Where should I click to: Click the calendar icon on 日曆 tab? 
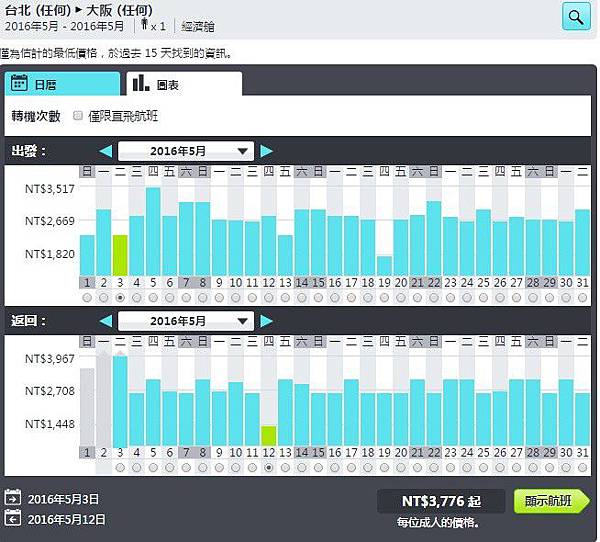(x=19, y=83)
